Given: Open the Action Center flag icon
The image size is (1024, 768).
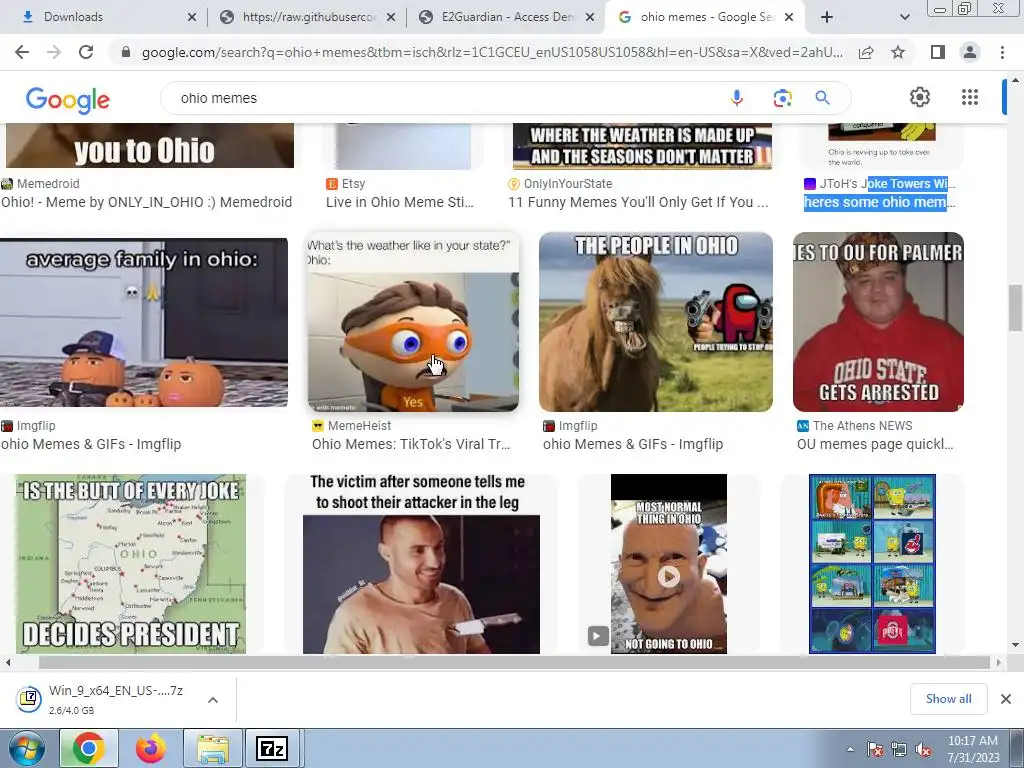Looking at the screenshot, I should tap(875, 749).
